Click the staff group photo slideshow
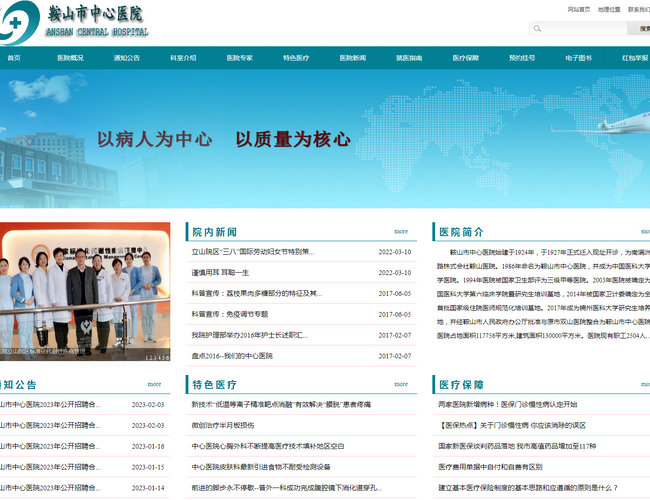650x500 pixels. (x=86, y=290)
